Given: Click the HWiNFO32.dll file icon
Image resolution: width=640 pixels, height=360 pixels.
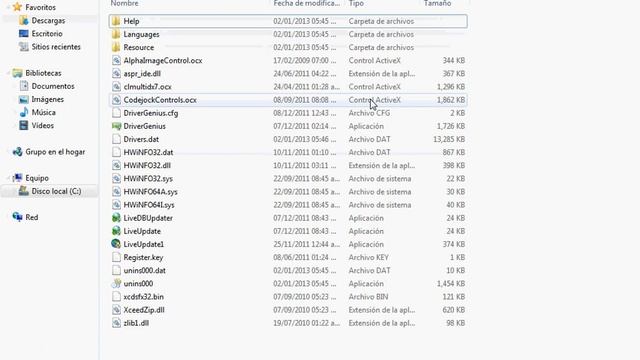Looking at the screenshot, I should 116,165.
